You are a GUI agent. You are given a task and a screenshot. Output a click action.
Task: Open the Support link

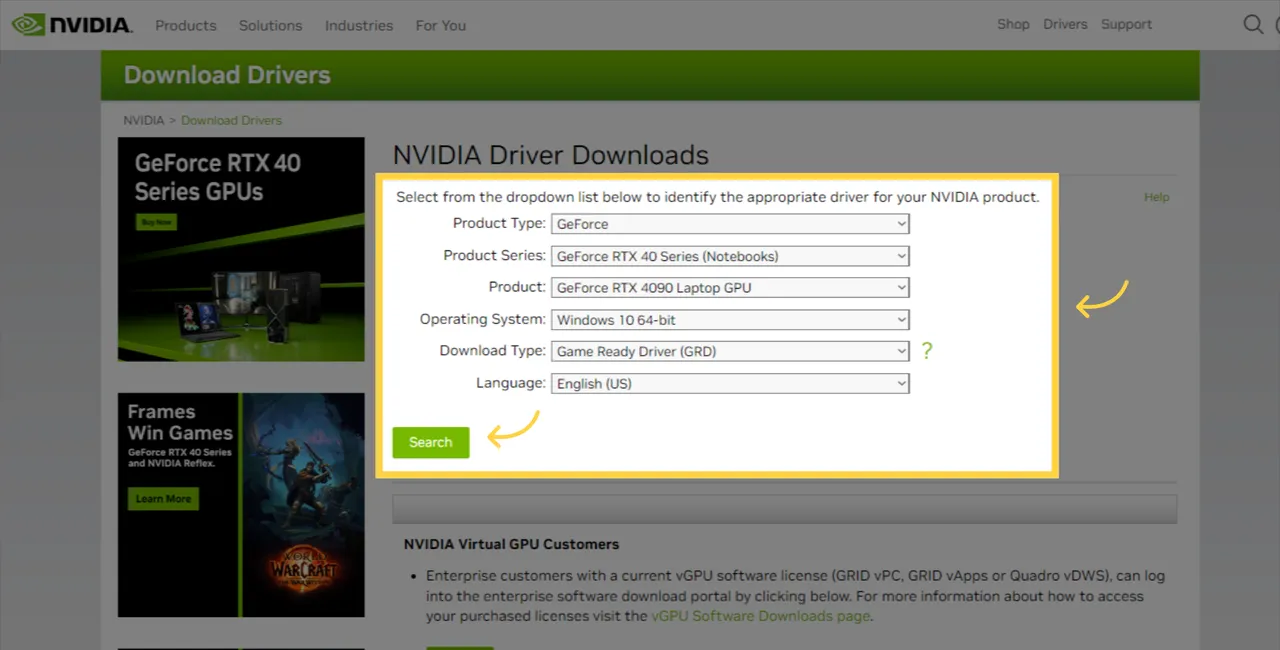[x=1127, y=24]
